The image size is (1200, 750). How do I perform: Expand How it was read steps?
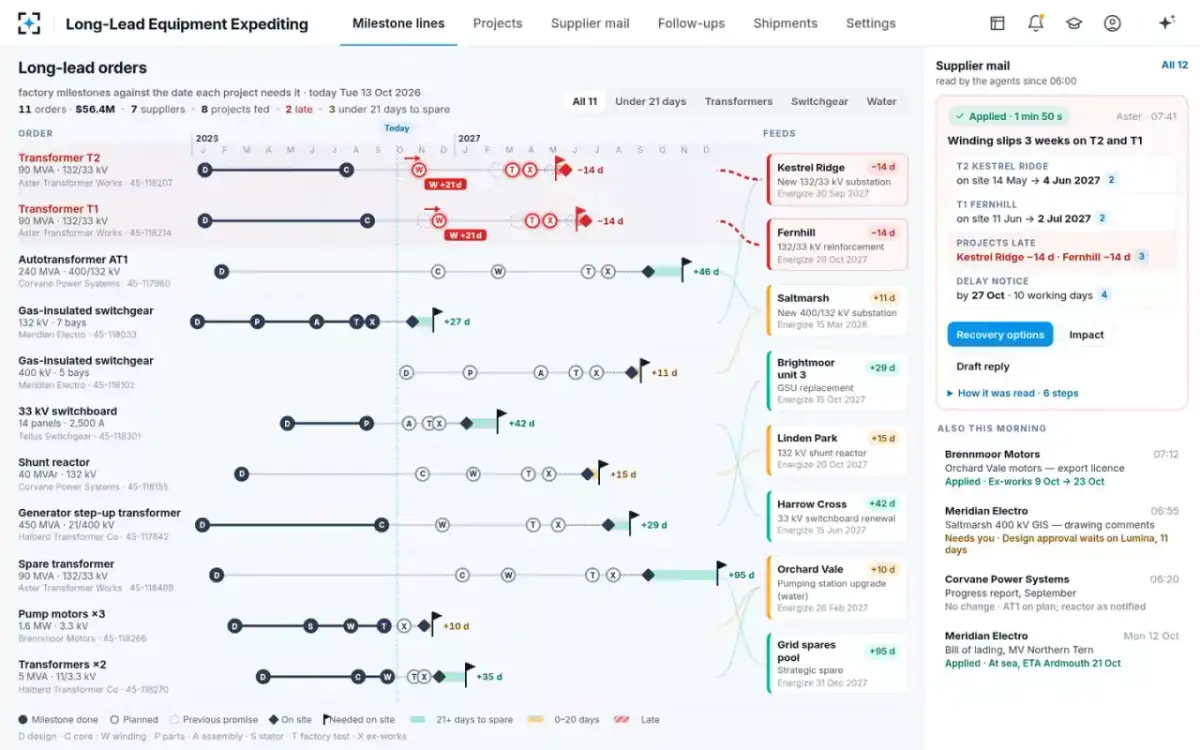(x=1012, y=393)
